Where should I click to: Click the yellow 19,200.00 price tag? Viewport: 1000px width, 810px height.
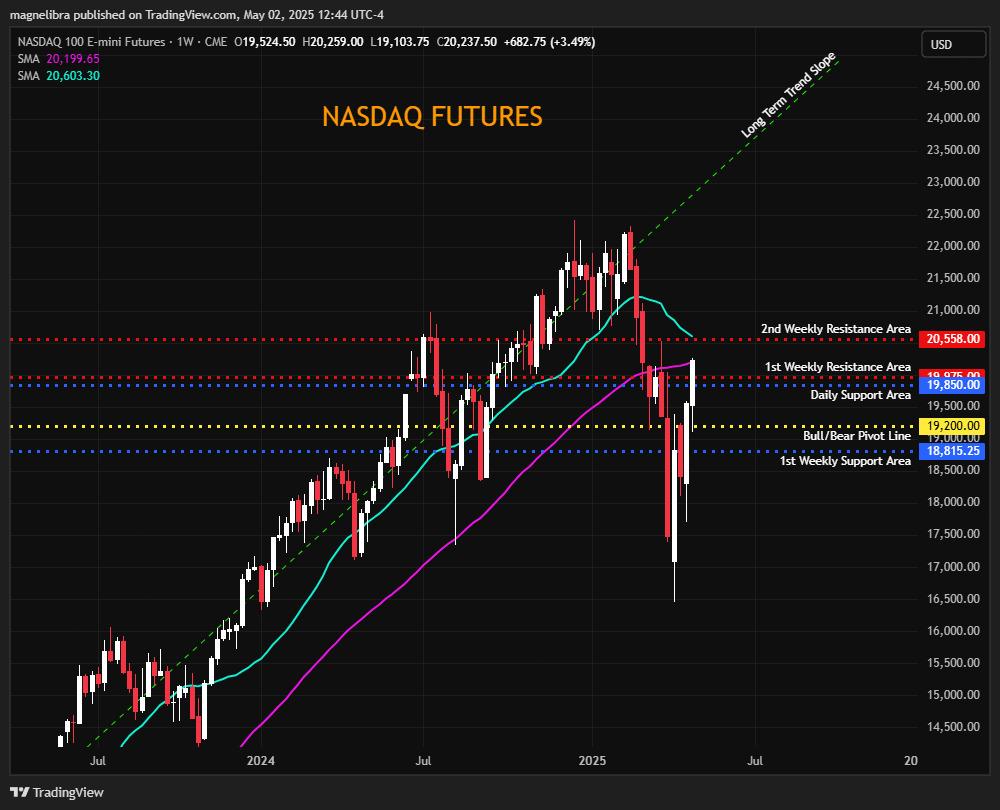952,426
